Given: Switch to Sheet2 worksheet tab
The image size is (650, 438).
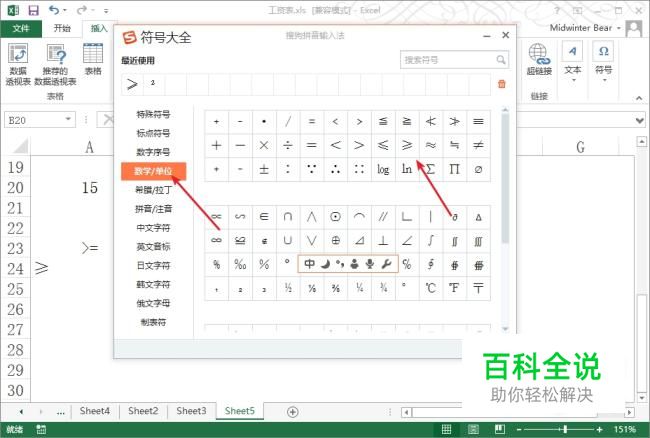Looking at the screenshot, I should coord(143,411).
